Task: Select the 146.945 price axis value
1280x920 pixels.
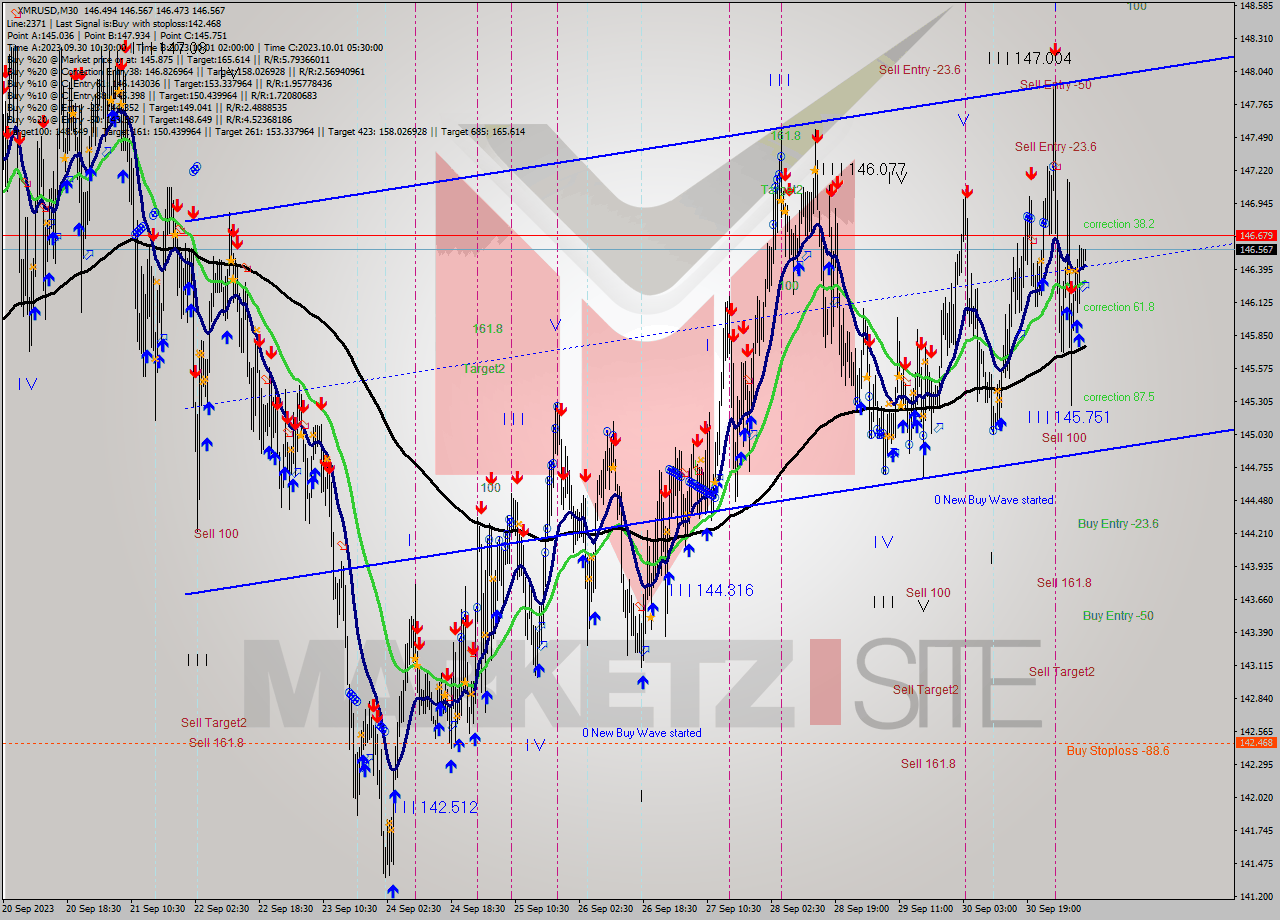Action: point(1256,203)
